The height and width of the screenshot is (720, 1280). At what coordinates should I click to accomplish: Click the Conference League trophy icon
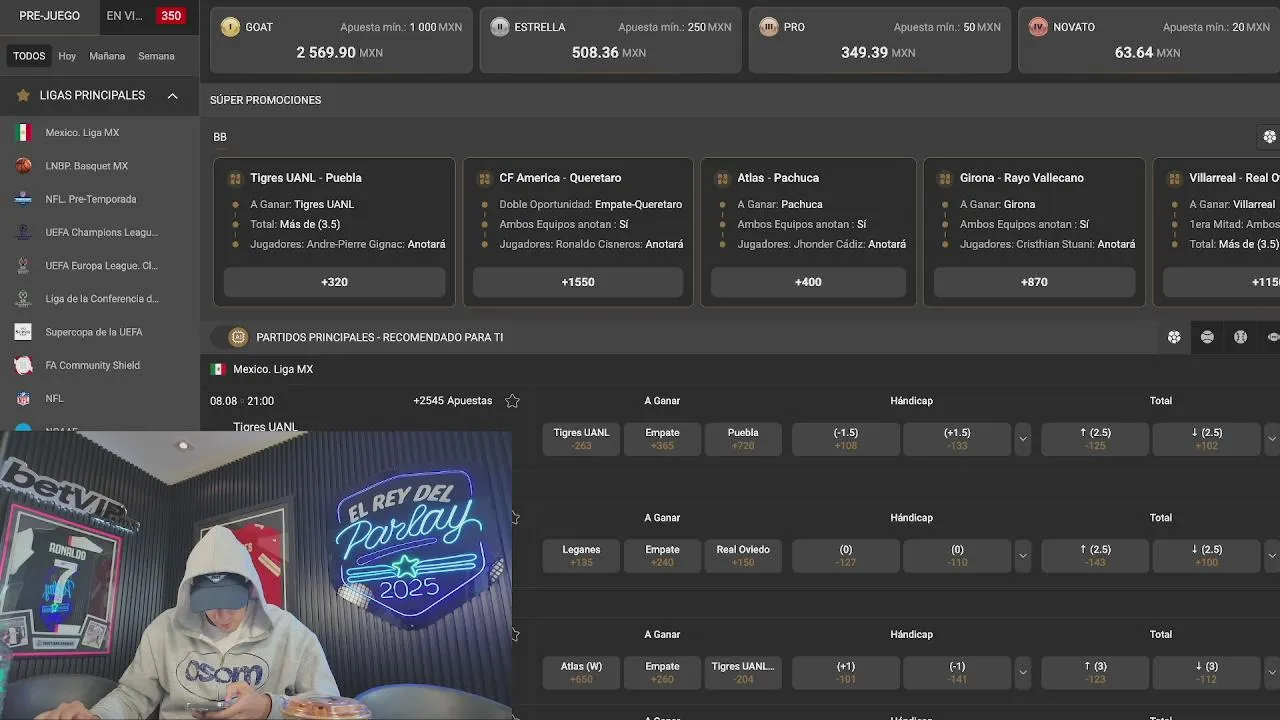coord(23,298)
